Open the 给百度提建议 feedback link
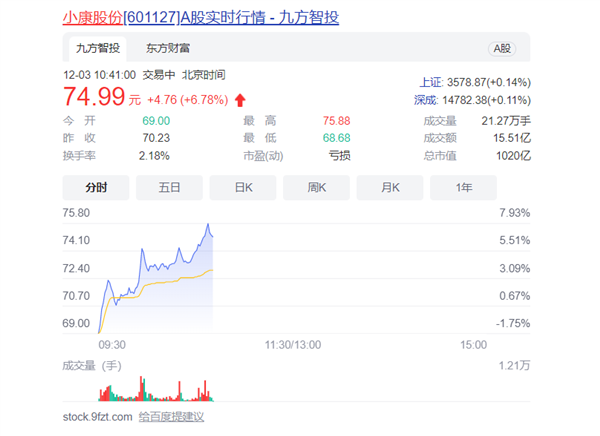This screenshot has height=436, width=600. [171, 416]
